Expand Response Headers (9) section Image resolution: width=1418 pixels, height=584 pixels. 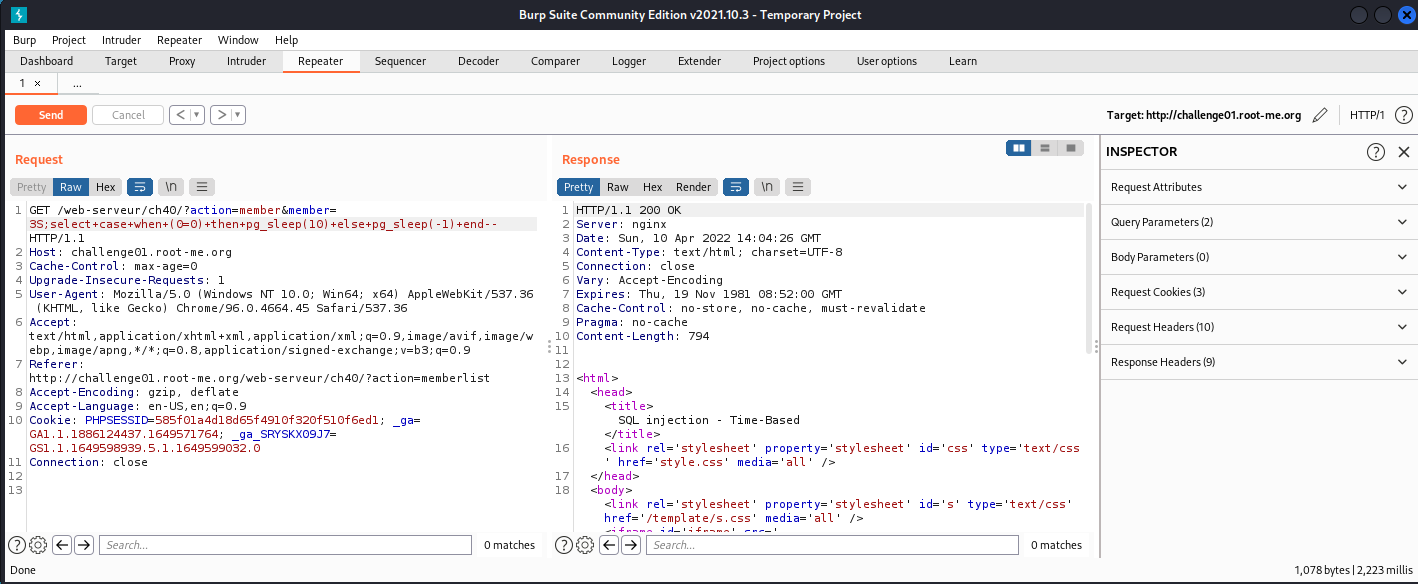click(1258, 362)
